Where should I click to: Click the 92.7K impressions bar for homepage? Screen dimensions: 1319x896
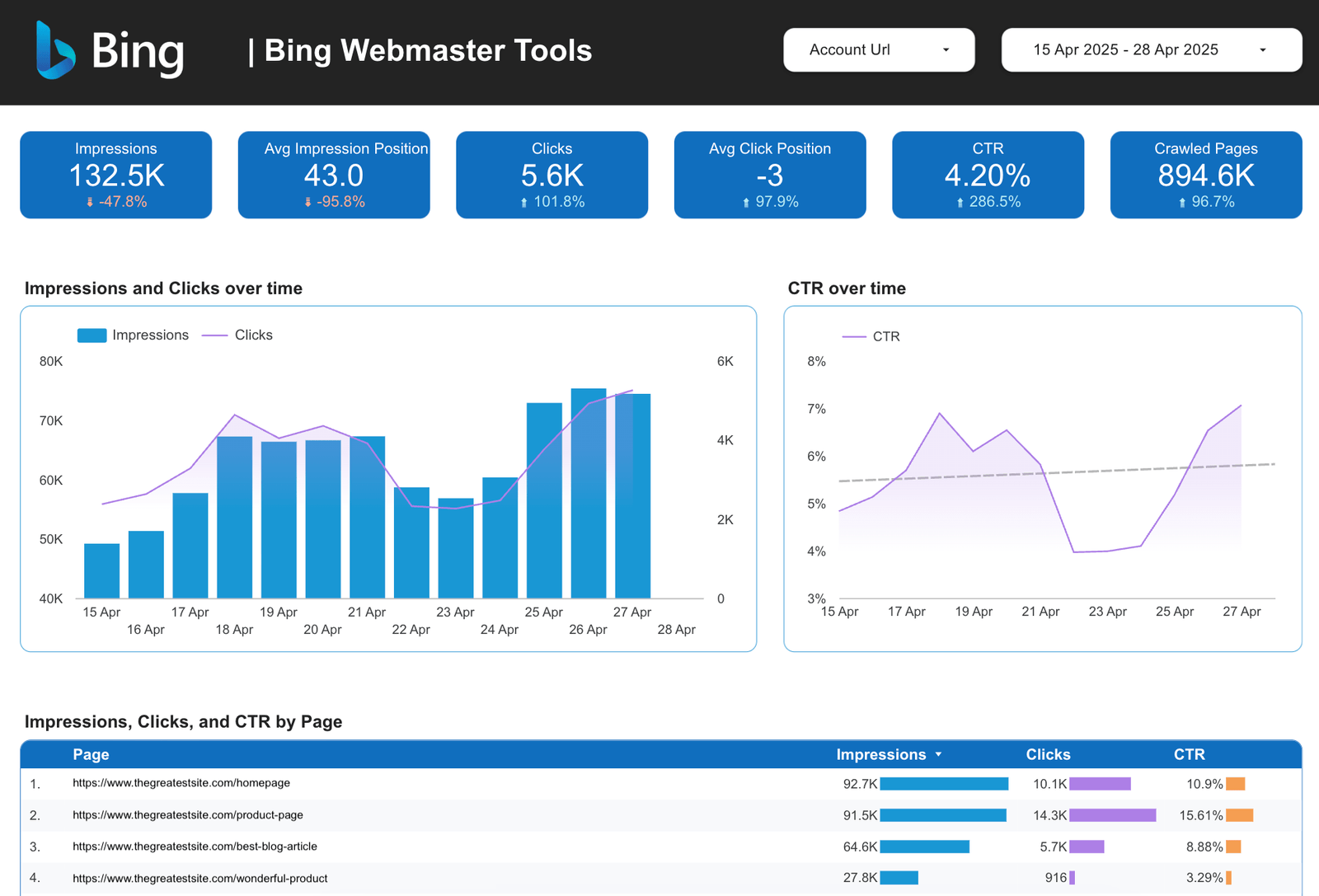(x=944, y=784)
